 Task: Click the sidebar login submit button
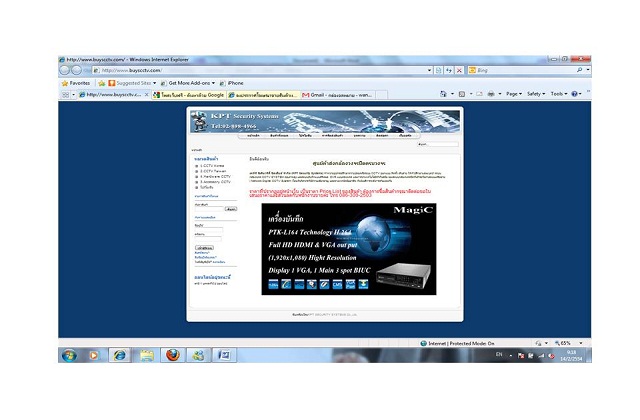tap(204, 248)
